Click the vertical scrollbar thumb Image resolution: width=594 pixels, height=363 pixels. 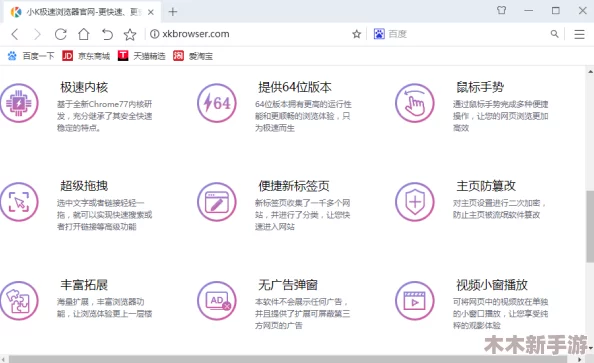(x=590, y=227)
